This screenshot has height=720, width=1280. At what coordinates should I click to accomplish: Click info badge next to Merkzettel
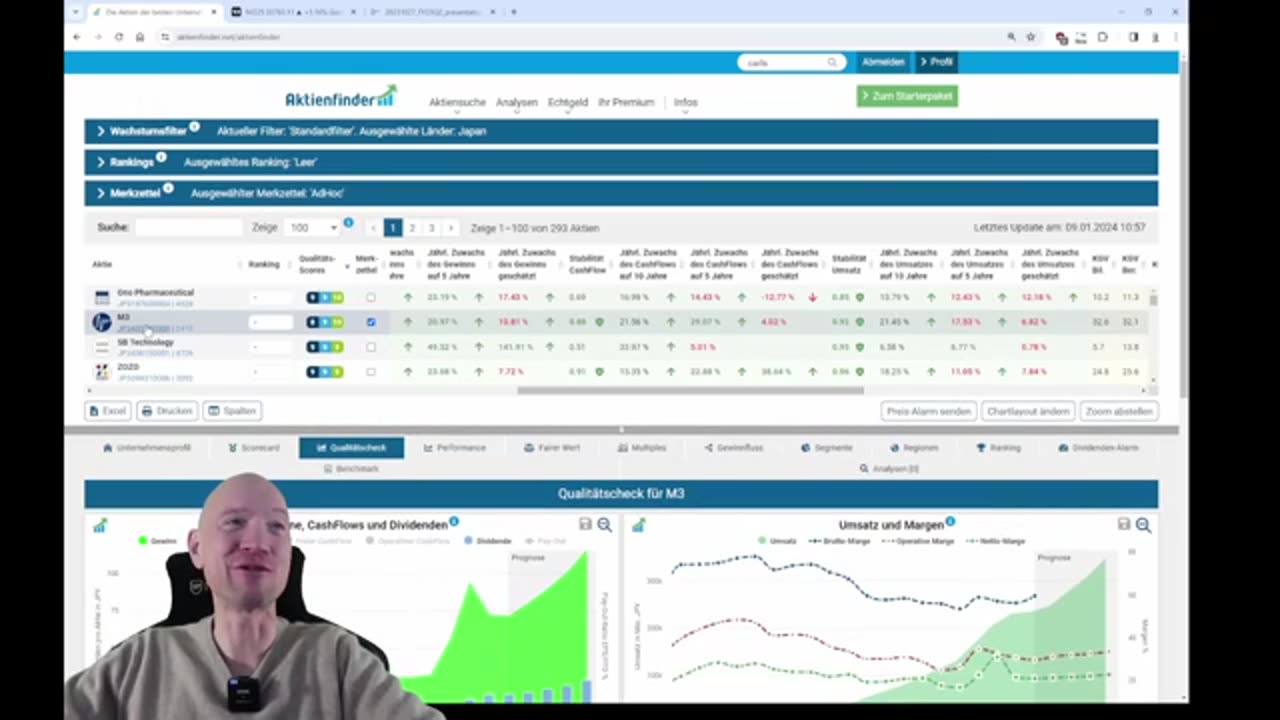click(x=168, y=188)
